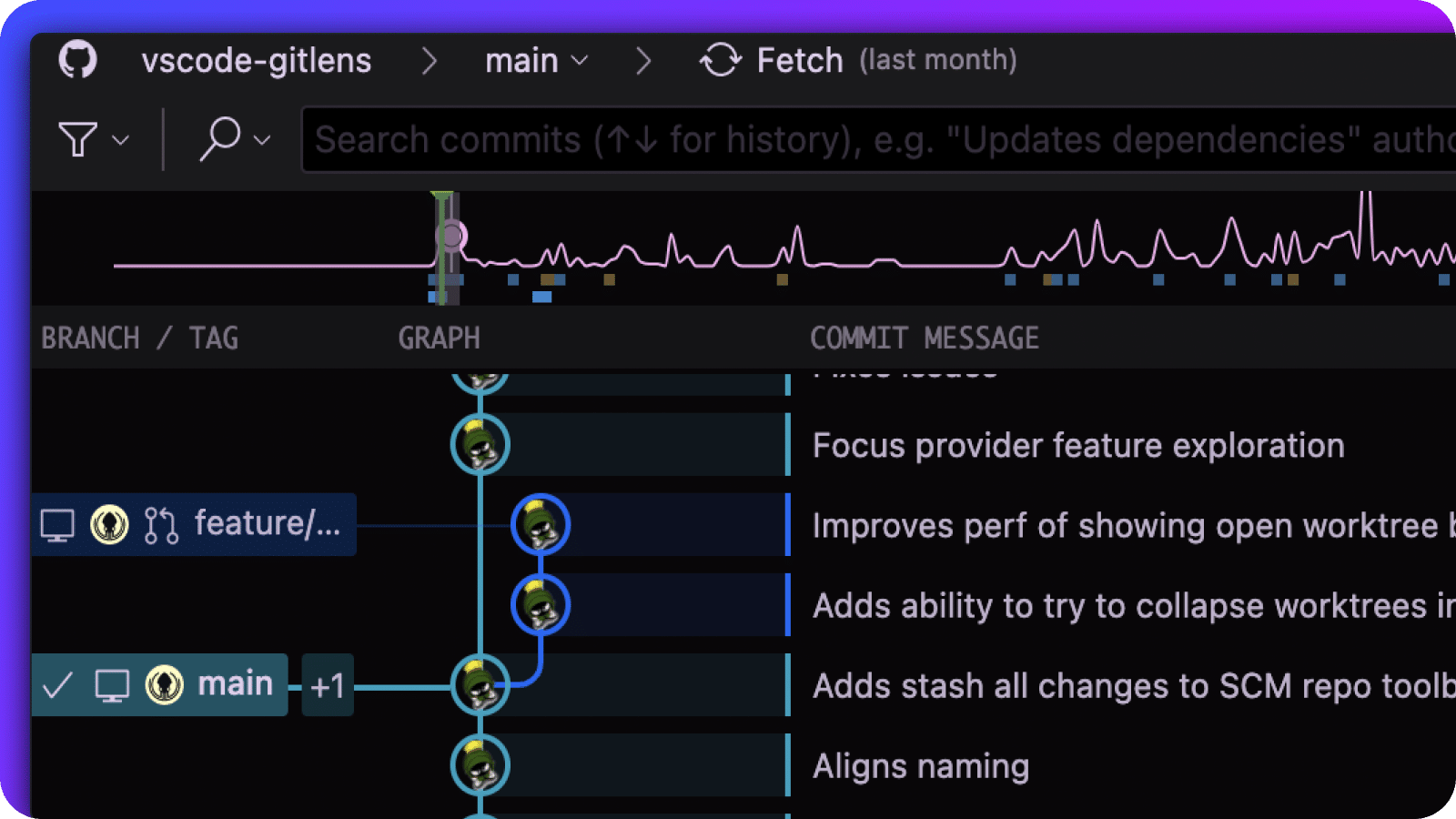This screenshot has width=1456, height=819.
Task: Click the GitKraken avatar icon on main branch
Action: [165, 685]
